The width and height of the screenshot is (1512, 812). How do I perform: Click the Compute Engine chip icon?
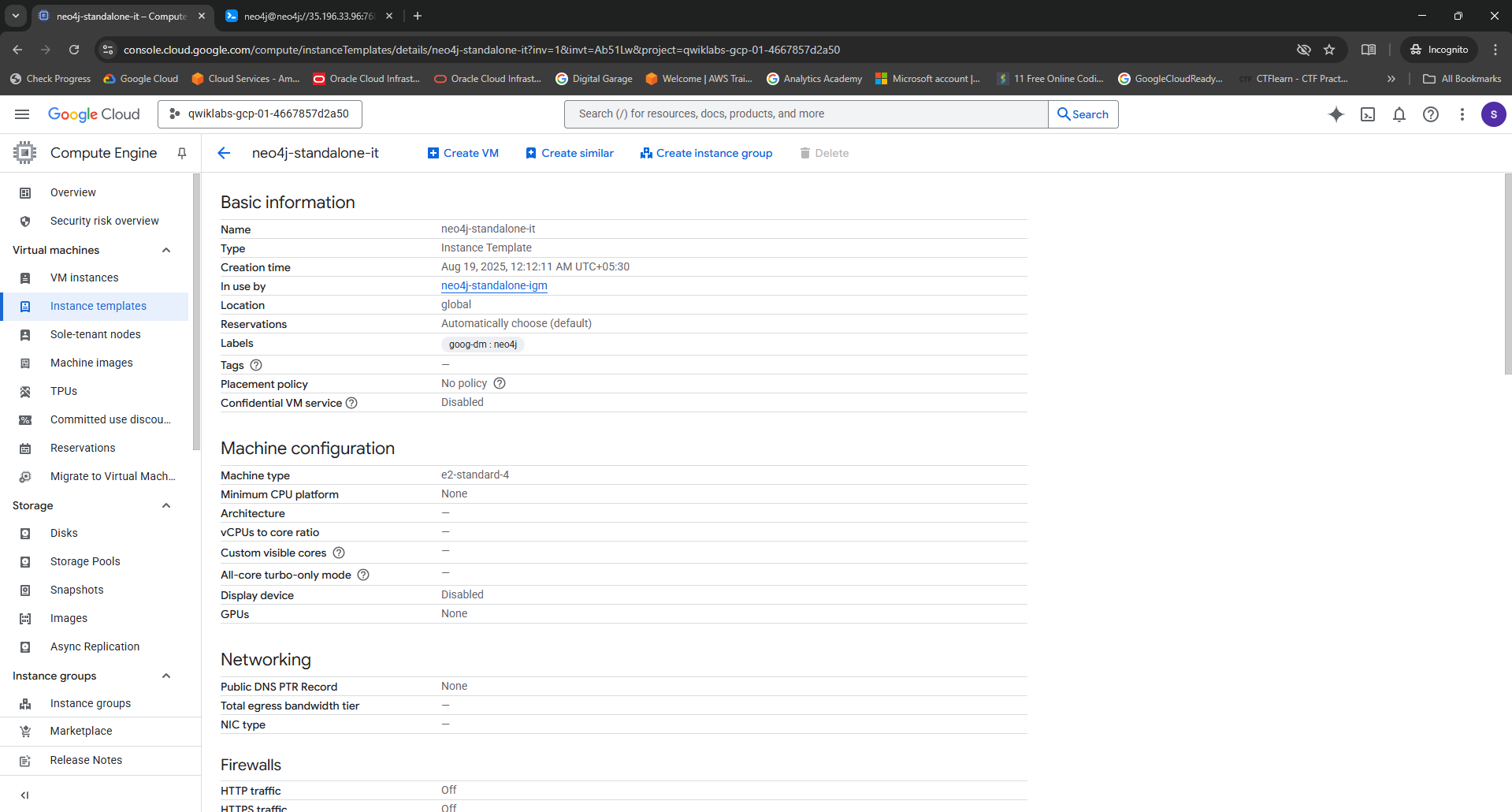tap(24, 153)
